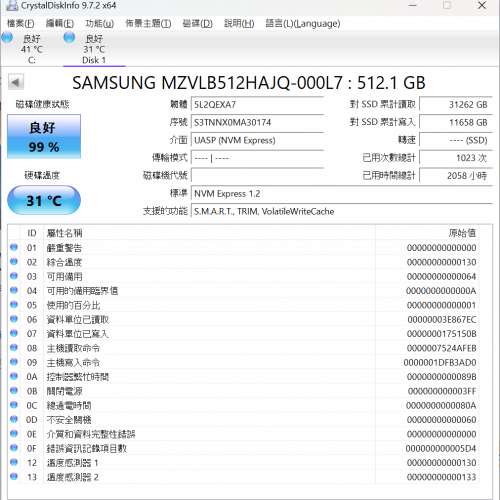Click the 31 °C temperature button
500x500 pixels.
pyautogui.click(x=44, y=200)
